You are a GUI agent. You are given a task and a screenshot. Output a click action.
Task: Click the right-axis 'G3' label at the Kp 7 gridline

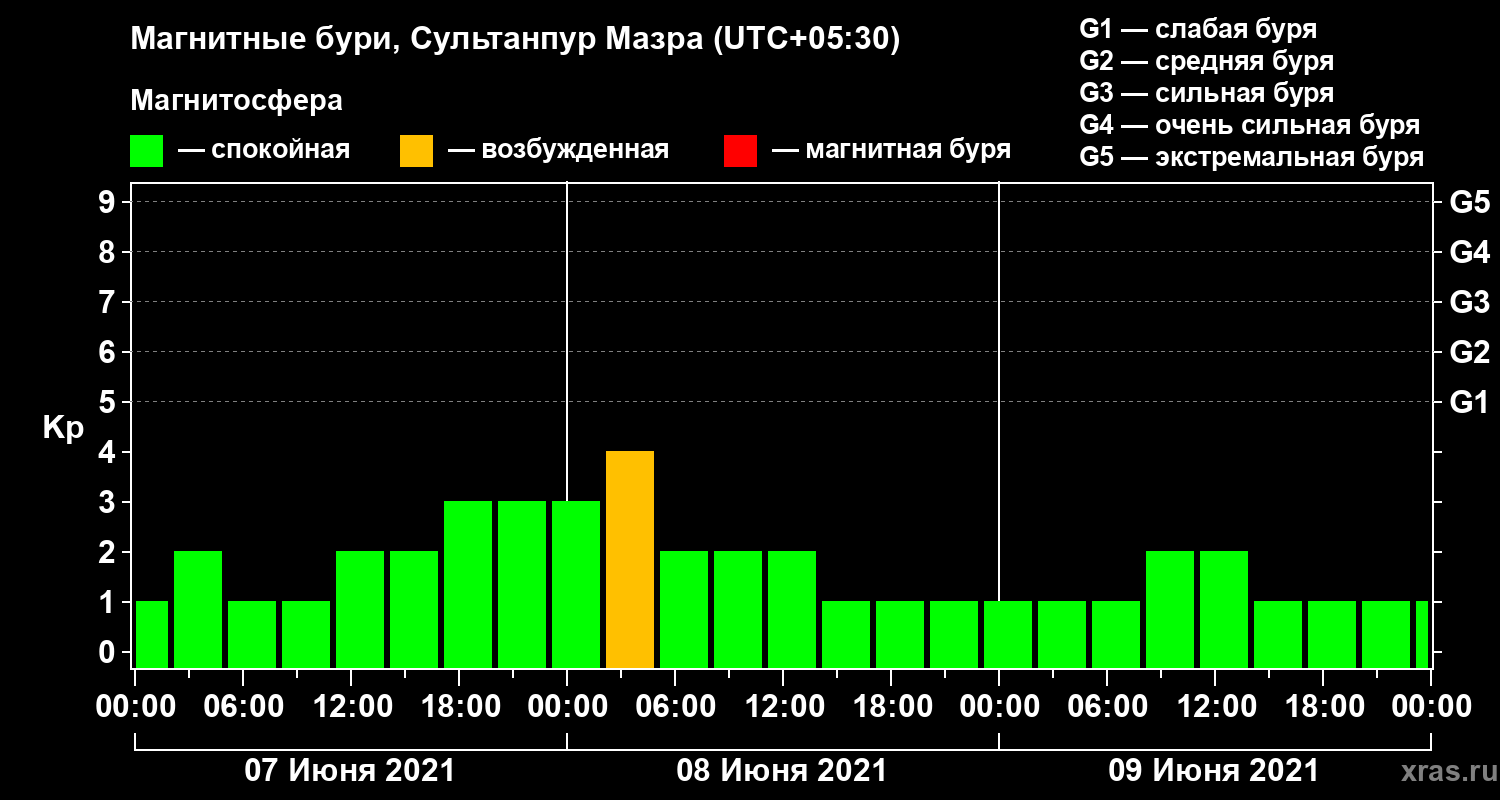(1469, 302)
